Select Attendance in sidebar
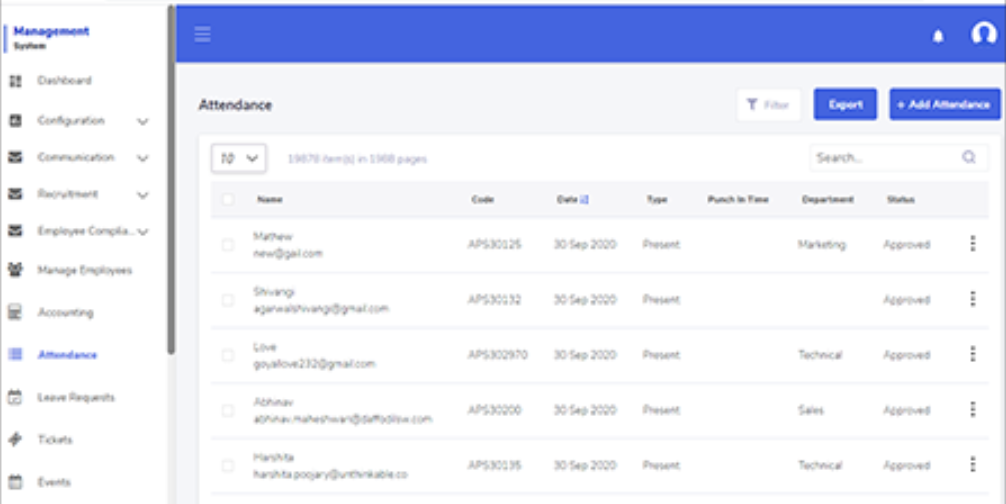This screenshot has width=1006, height=504. 67,355
